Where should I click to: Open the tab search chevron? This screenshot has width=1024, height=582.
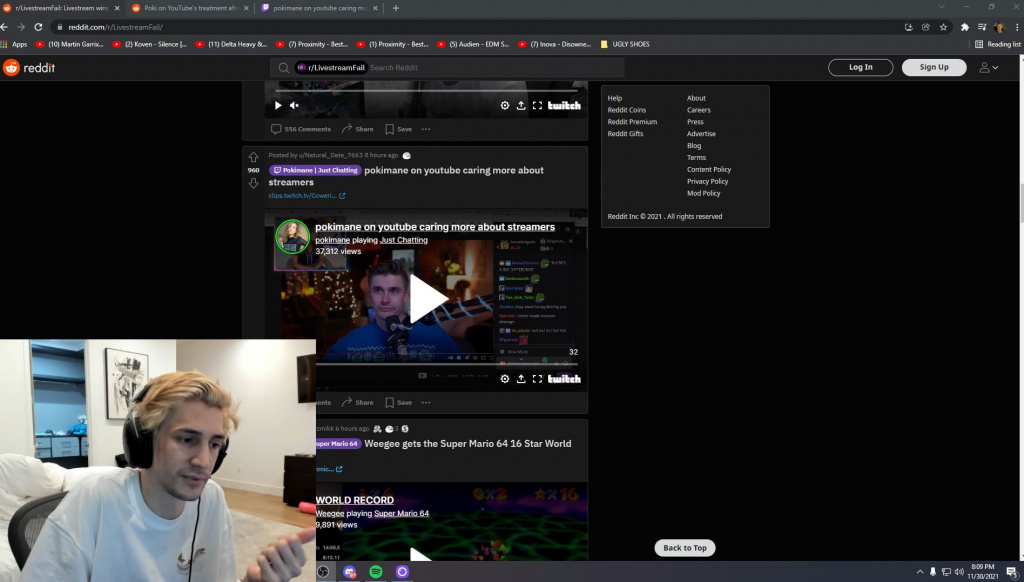coord(941,7)
